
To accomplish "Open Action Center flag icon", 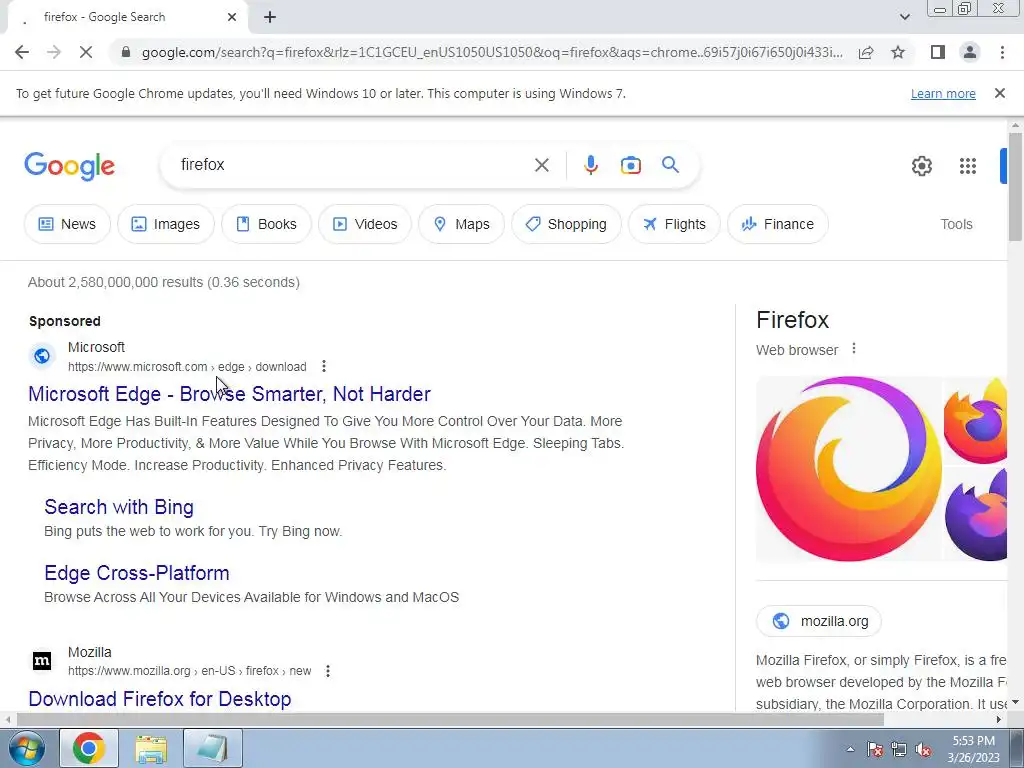I will [x=875, y=749].
